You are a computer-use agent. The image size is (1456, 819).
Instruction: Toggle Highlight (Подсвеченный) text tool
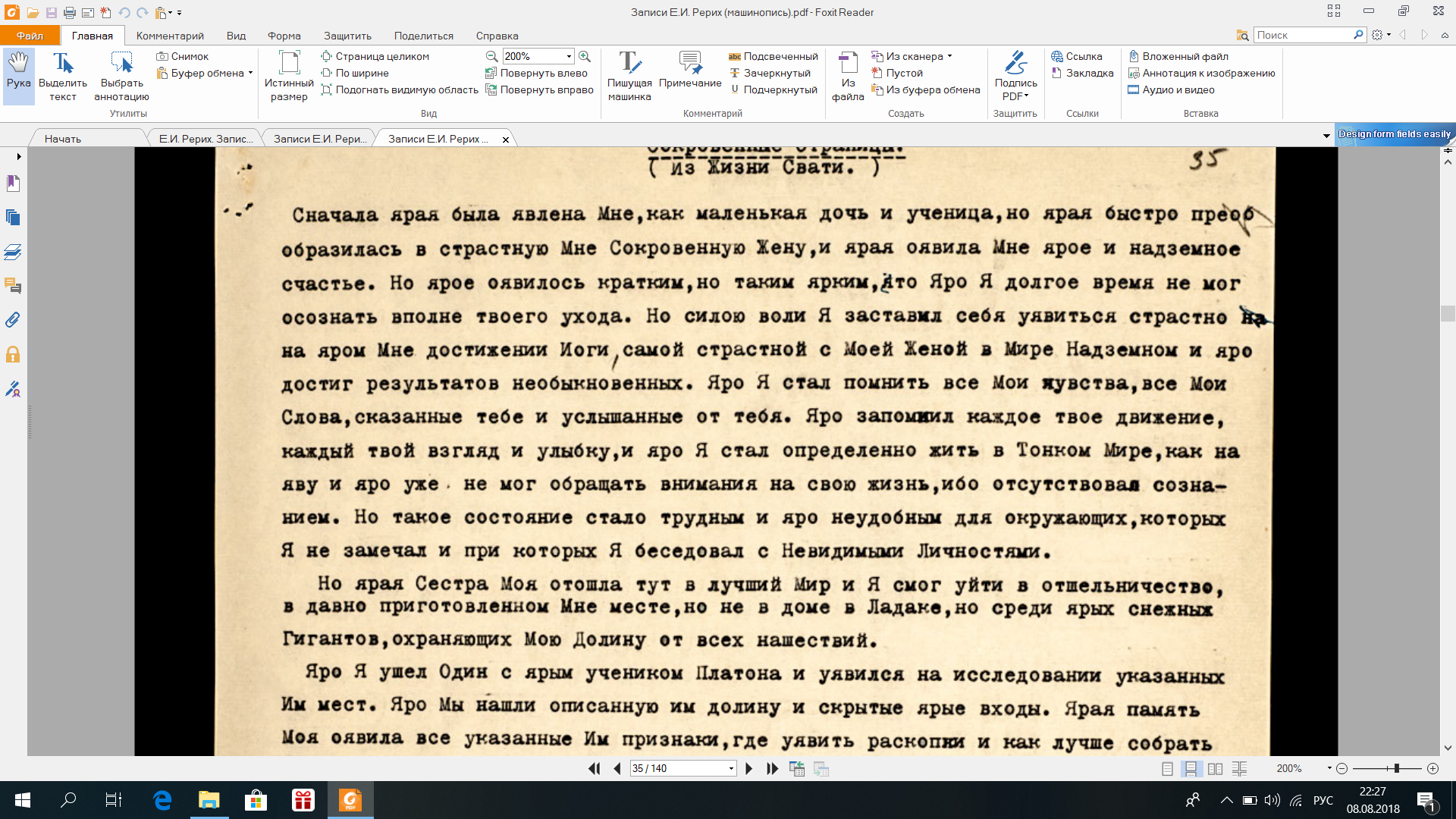click(773, 56)
